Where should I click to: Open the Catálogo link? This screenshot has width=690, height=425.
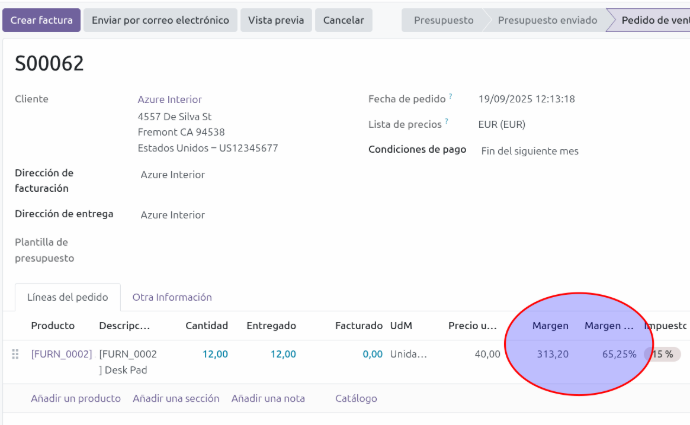tap(356, 398)
